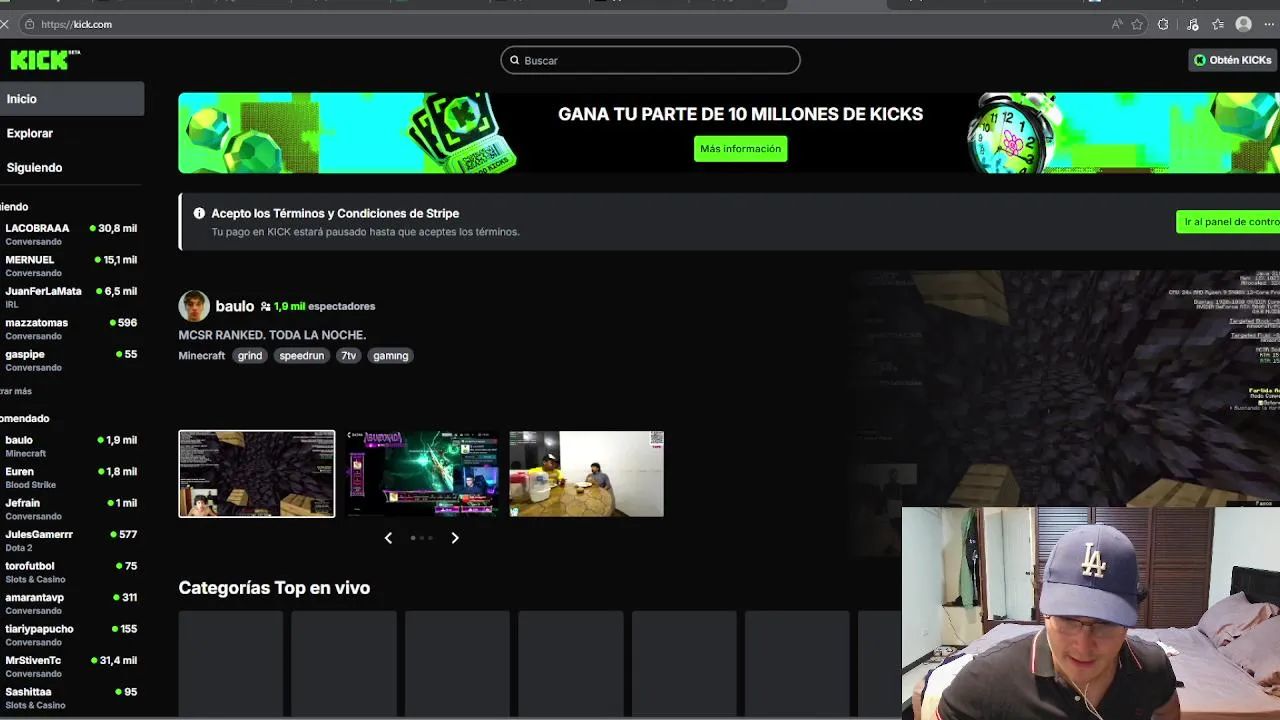
Task: Open torofutbol Slots & Casino channel
Action: (x=72, y=572)
